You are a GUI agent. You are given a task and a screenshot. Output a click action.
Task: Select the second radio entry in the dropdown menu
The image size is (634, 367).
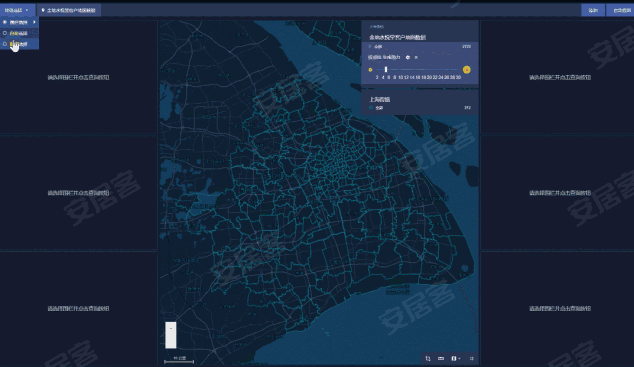point(19,33)
